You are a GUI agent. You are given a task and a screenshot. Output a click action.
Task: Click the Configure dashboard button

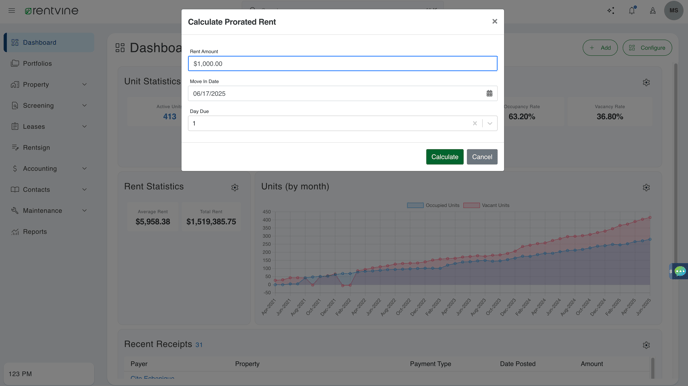click(647, 48)
